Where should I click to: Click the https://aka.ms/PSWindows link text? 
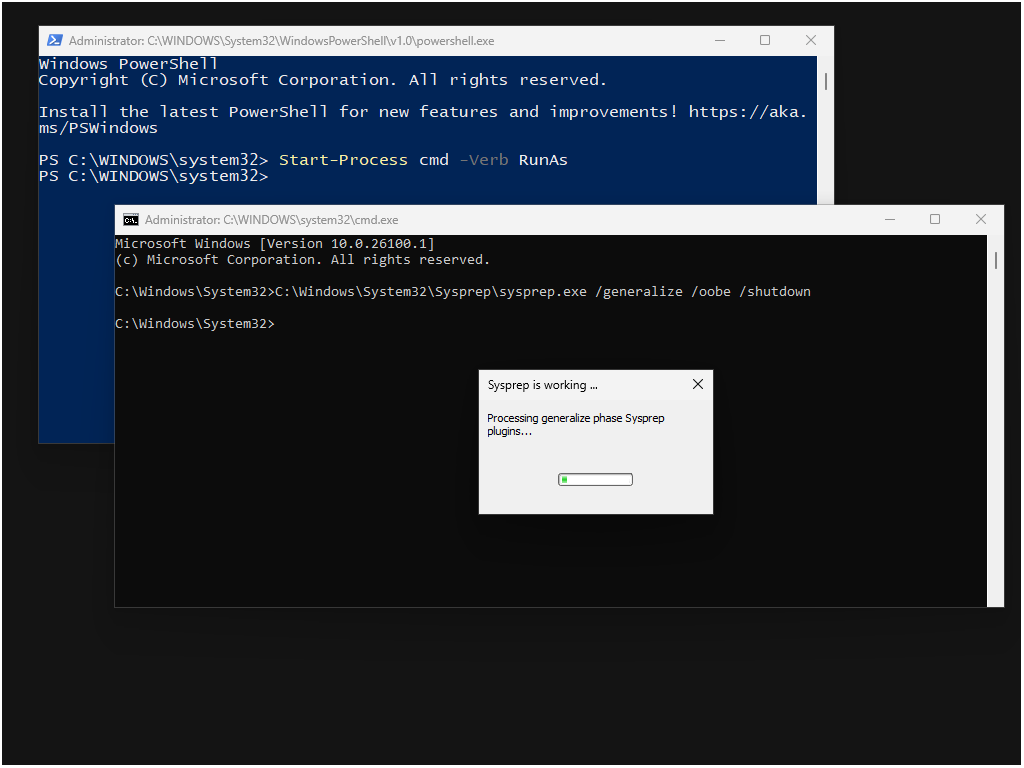click(747, 111)
